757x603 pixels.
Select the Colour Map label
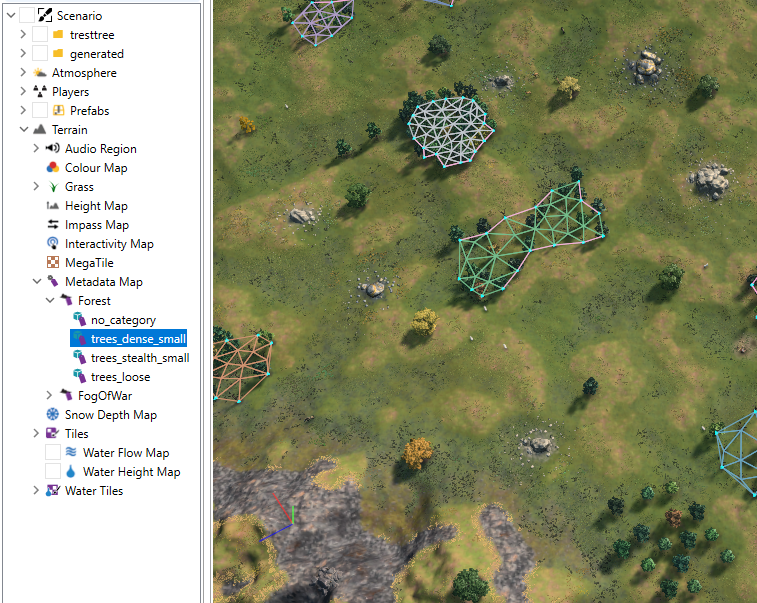tap(96, 168)
